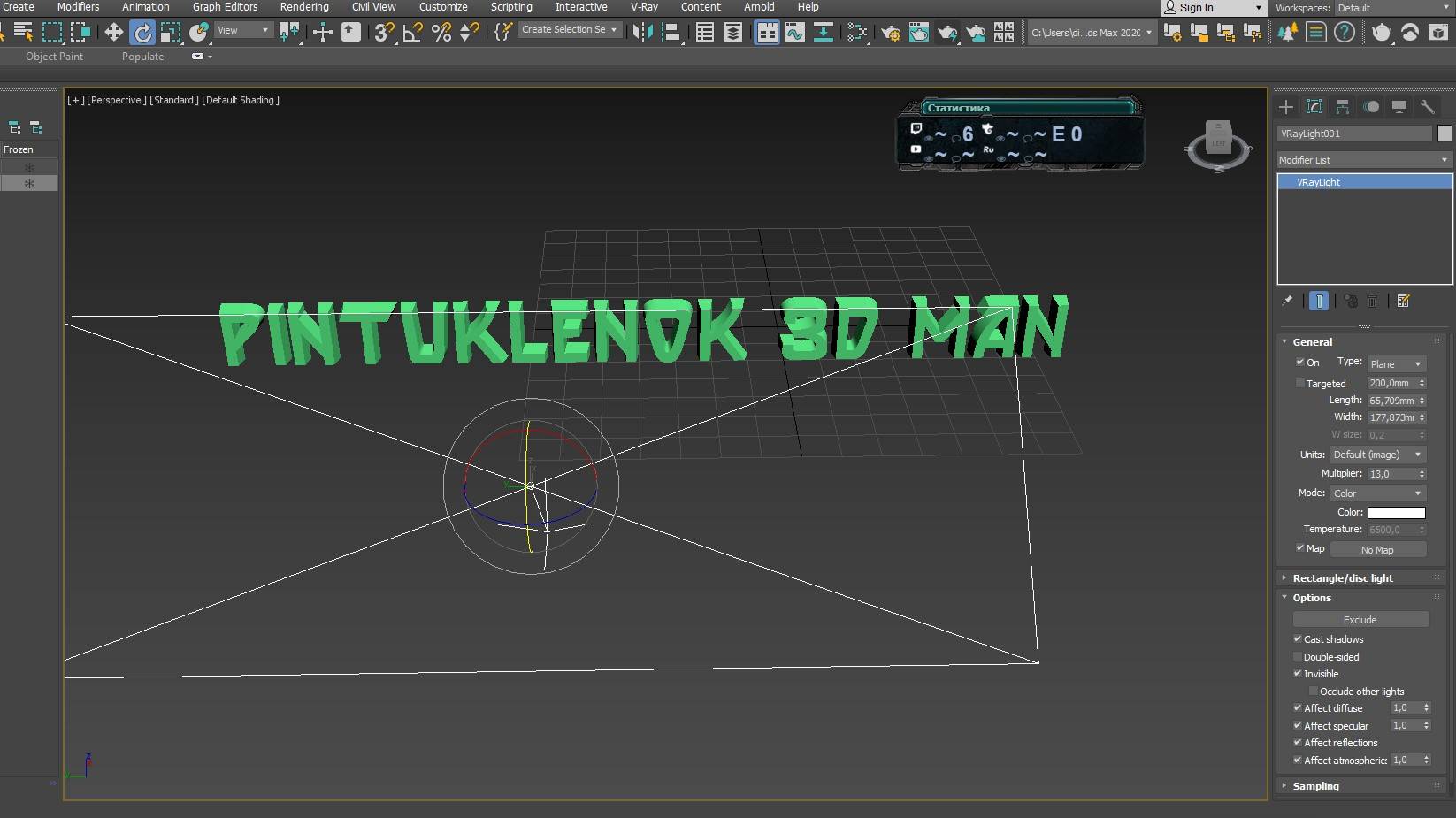The height and width of the screenshot is (818, 1456).
Task: Click the Pin Stack icon
Action: click(x=1287, y=301)
